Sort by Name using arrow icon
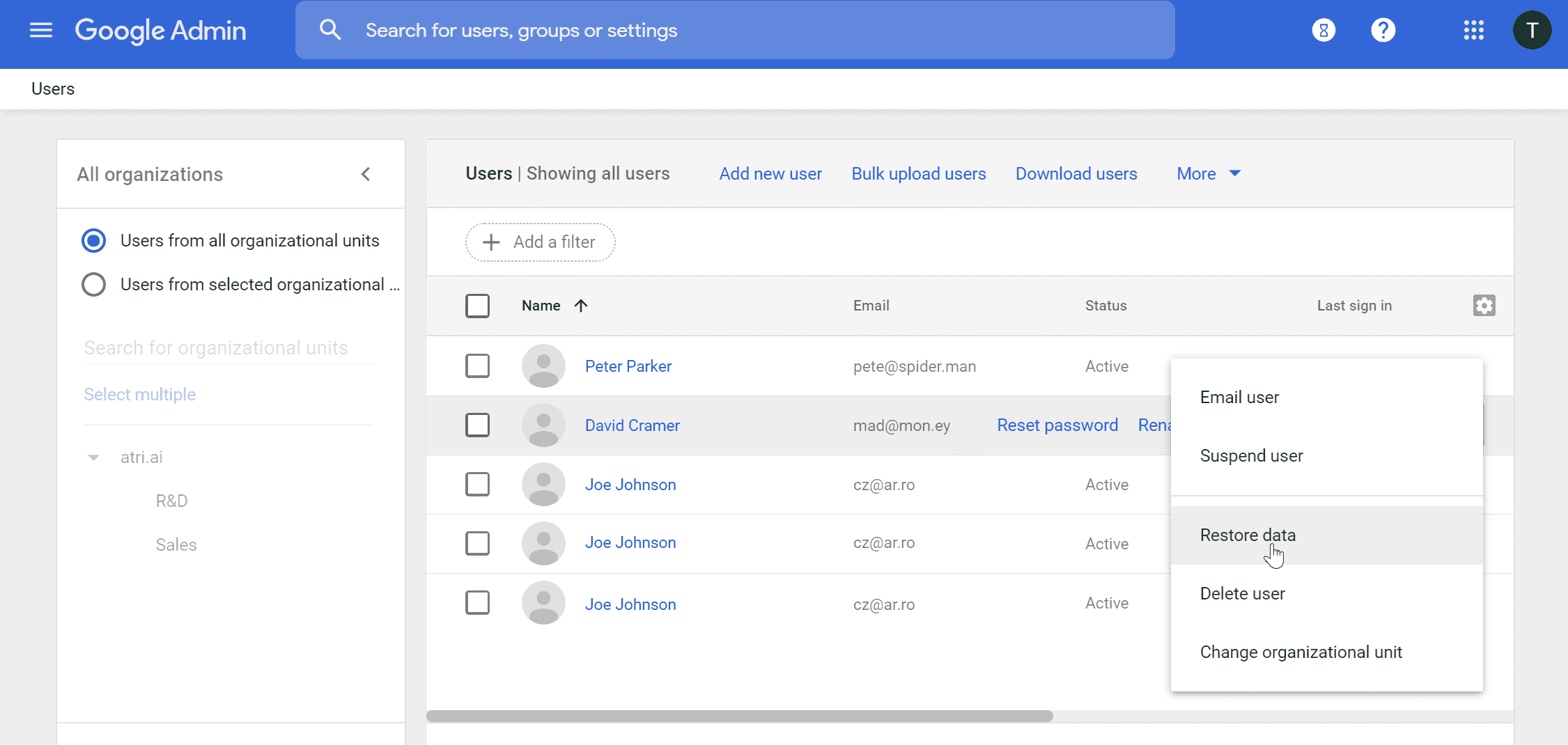1568x745 pixels. (581, 306)
